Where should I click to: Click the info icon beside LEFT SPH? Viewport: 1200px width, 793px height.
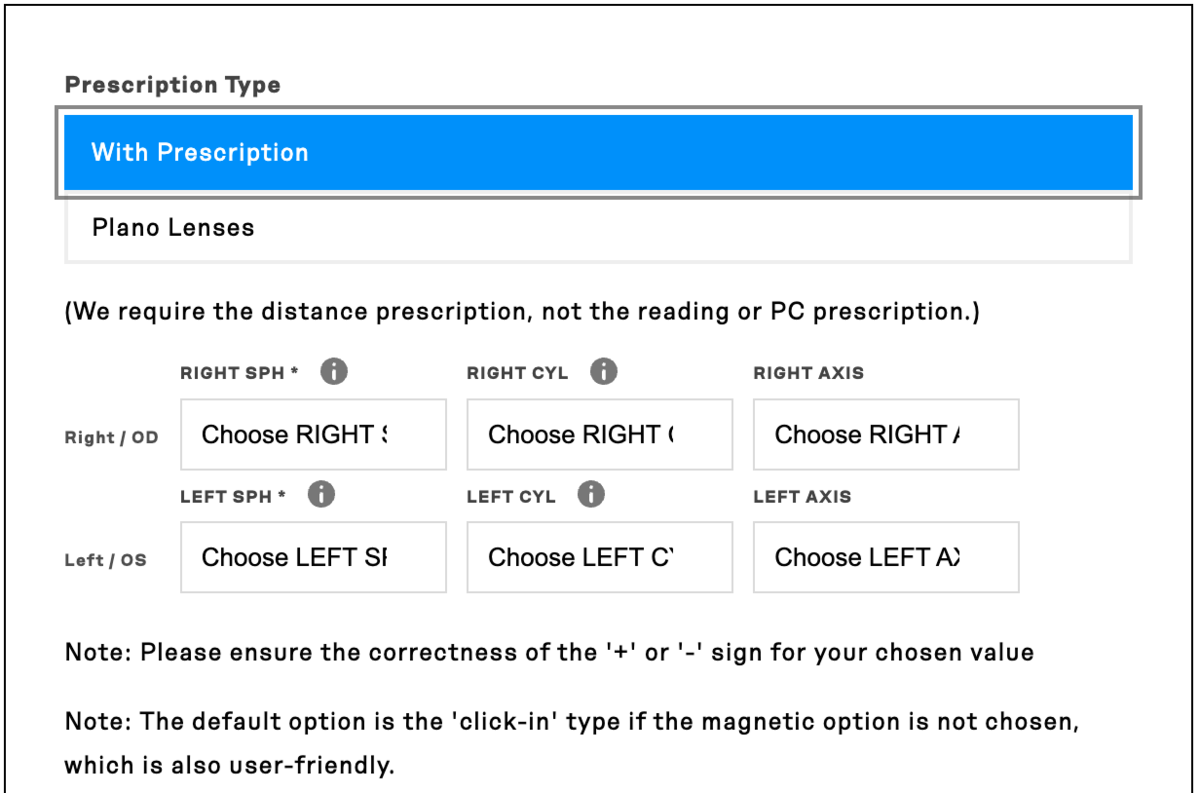click(x=321, y=494)
